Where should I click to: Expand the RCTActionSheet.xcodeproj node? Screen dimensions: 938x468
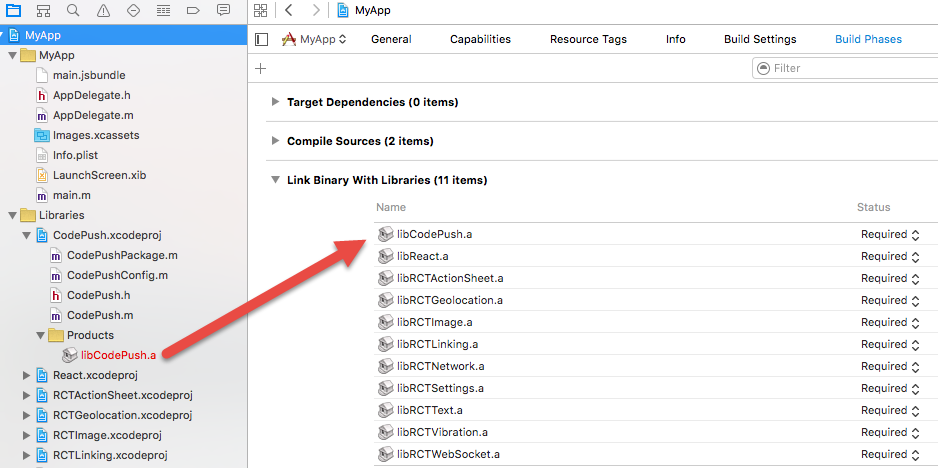click(x=26, y=396)
